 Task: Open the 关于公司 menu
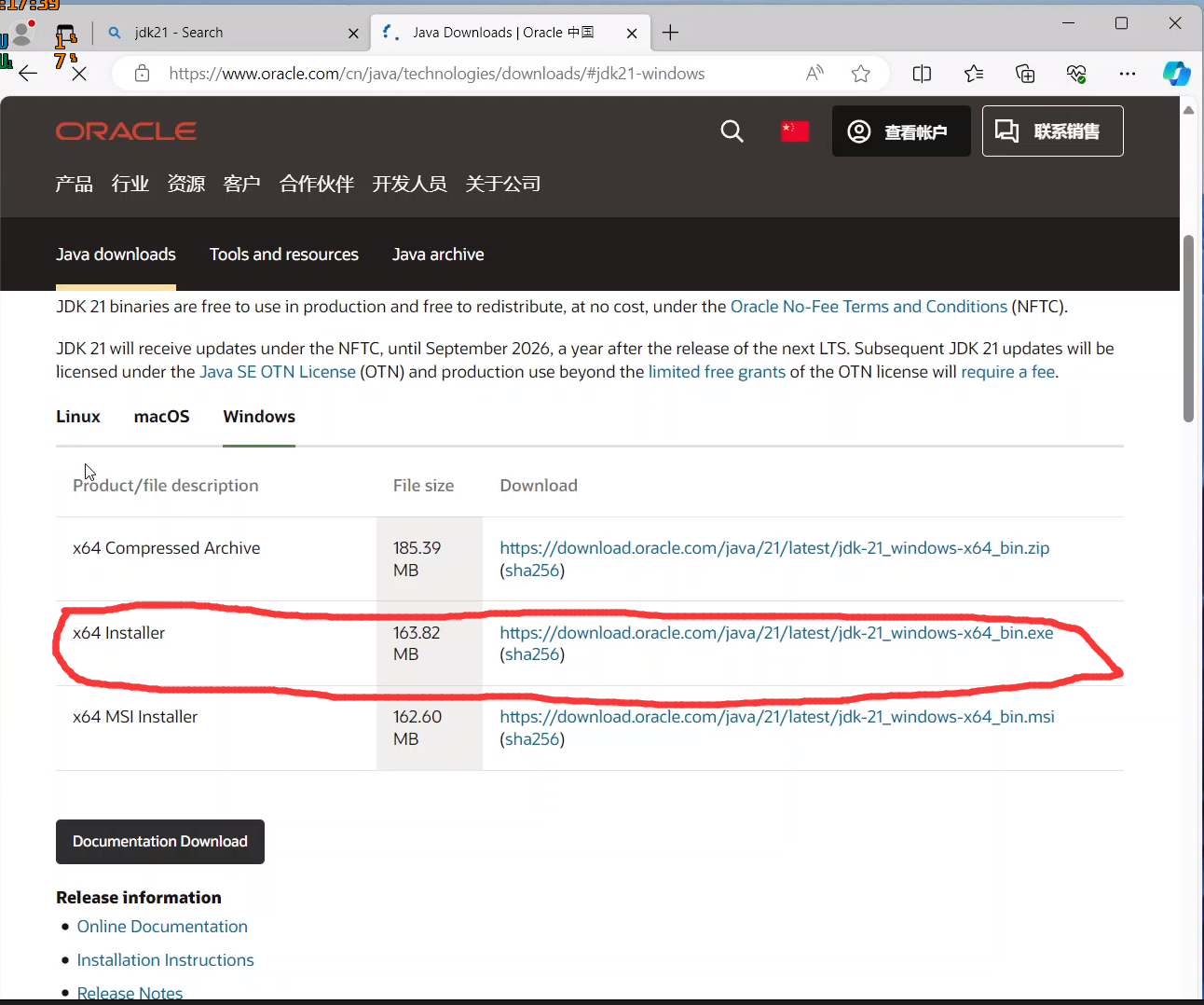click(x=503, y=184)
